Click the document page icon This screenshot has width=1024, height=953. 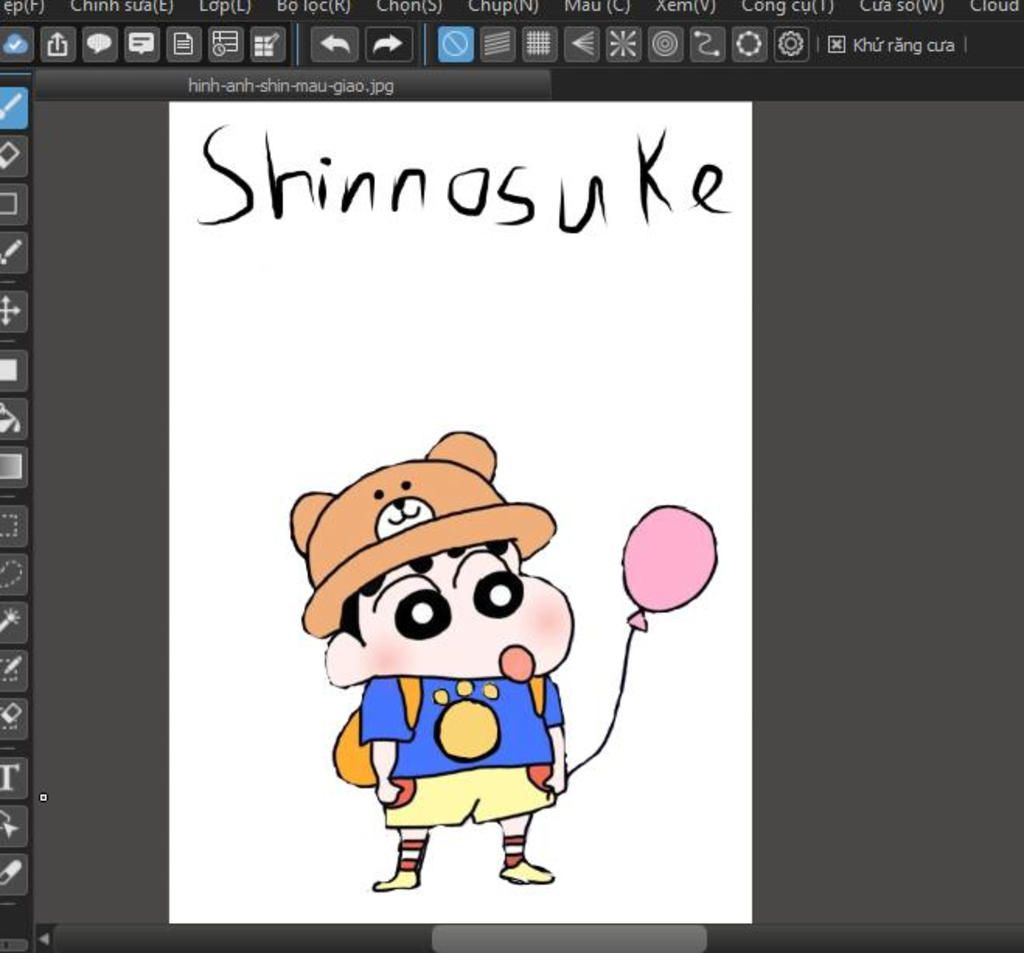point(184,44)
